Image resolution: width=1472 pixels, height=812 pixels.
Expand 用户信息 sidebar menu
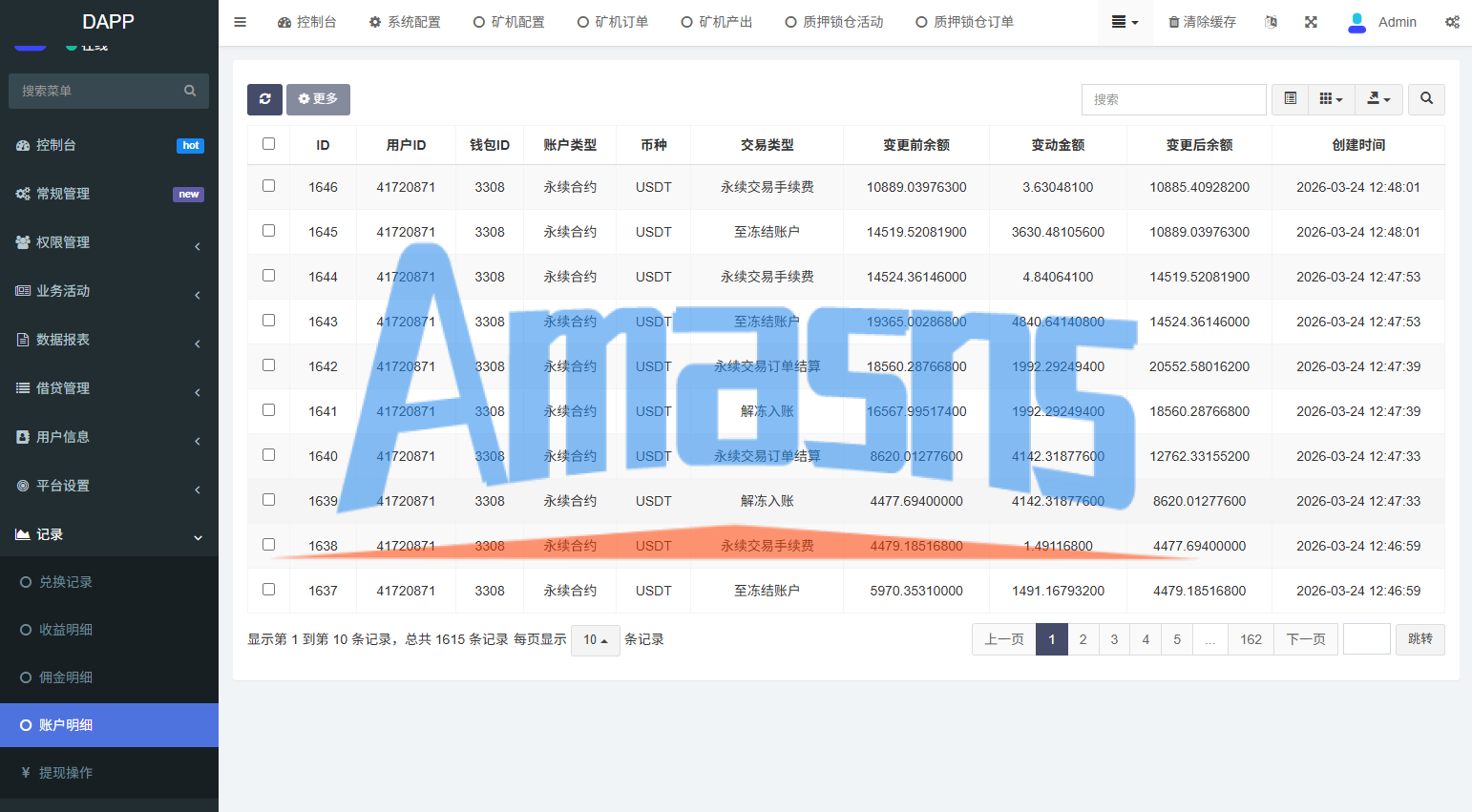click(109, 437)
